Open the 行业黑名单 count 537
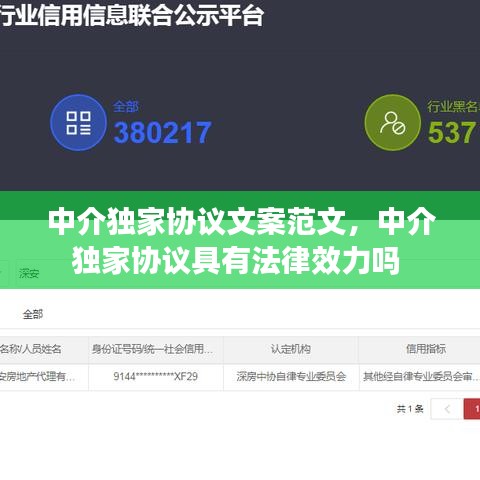 [454, 133]
